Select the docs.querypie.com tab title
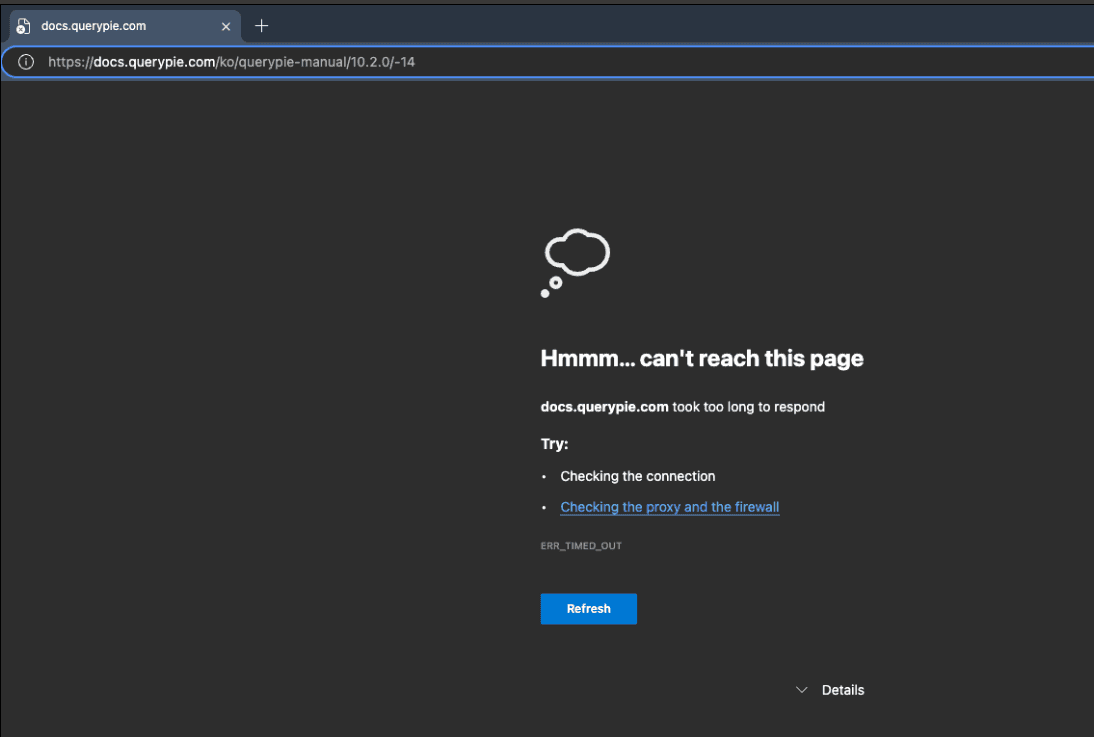 [x=94, y=26]
